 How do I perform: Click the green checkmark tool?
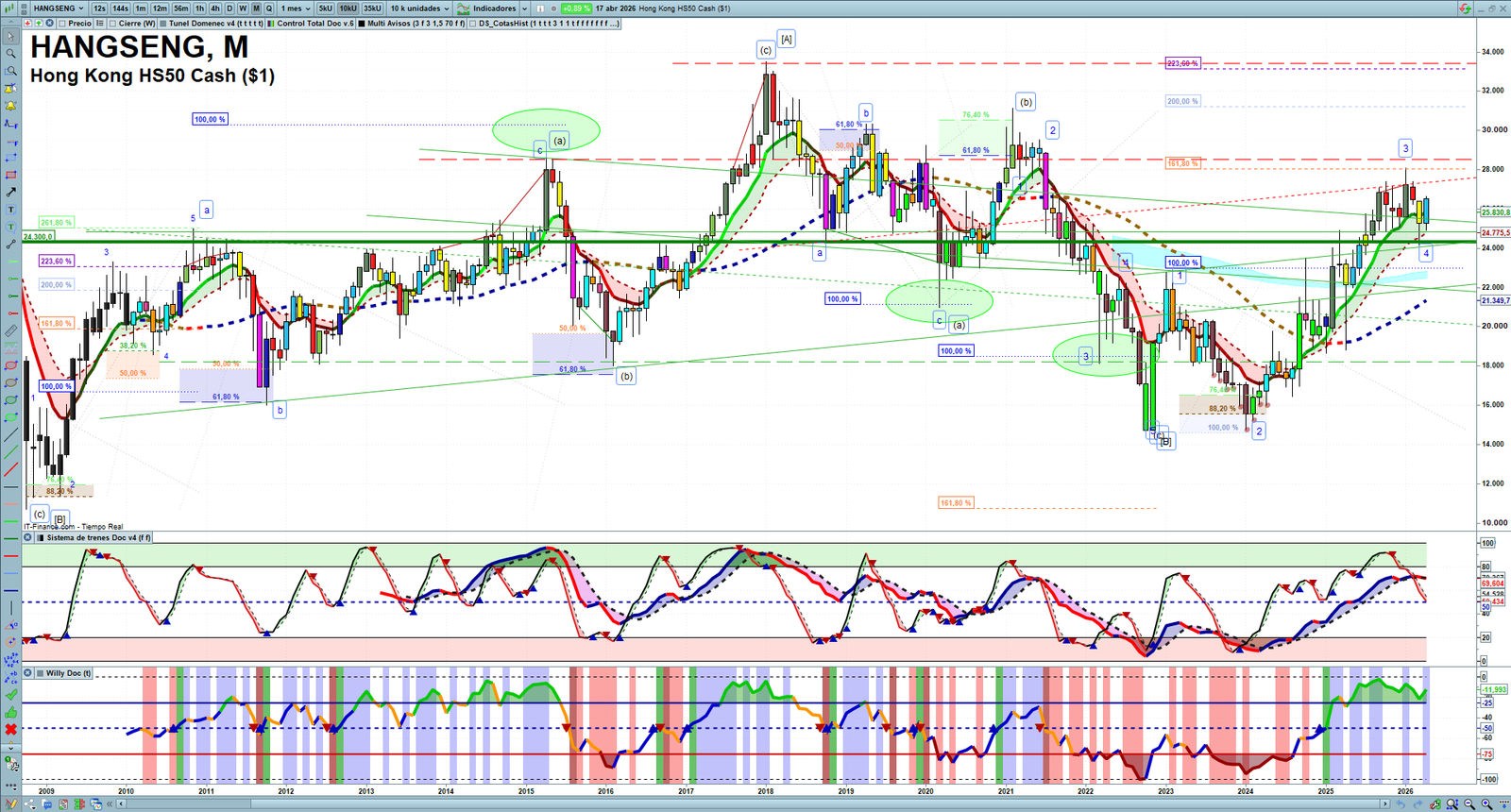click(10, 694)
